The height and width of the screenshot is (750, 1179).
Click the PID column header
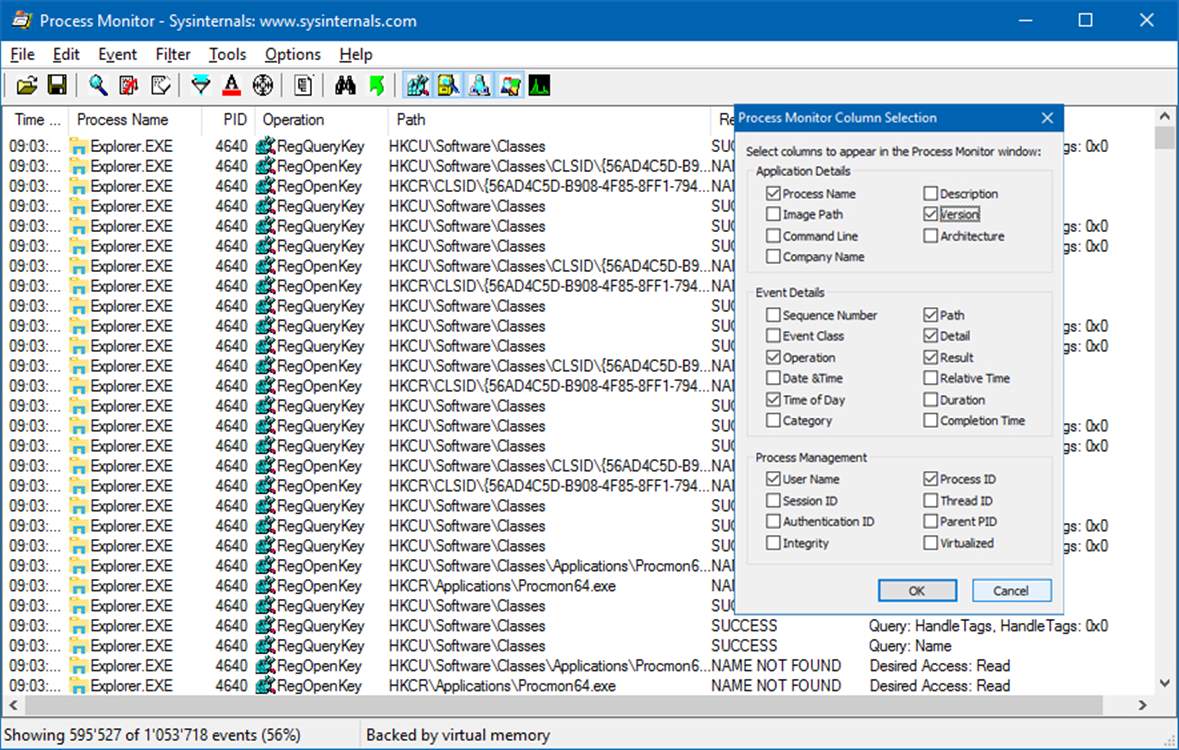[x=229, y=120]
